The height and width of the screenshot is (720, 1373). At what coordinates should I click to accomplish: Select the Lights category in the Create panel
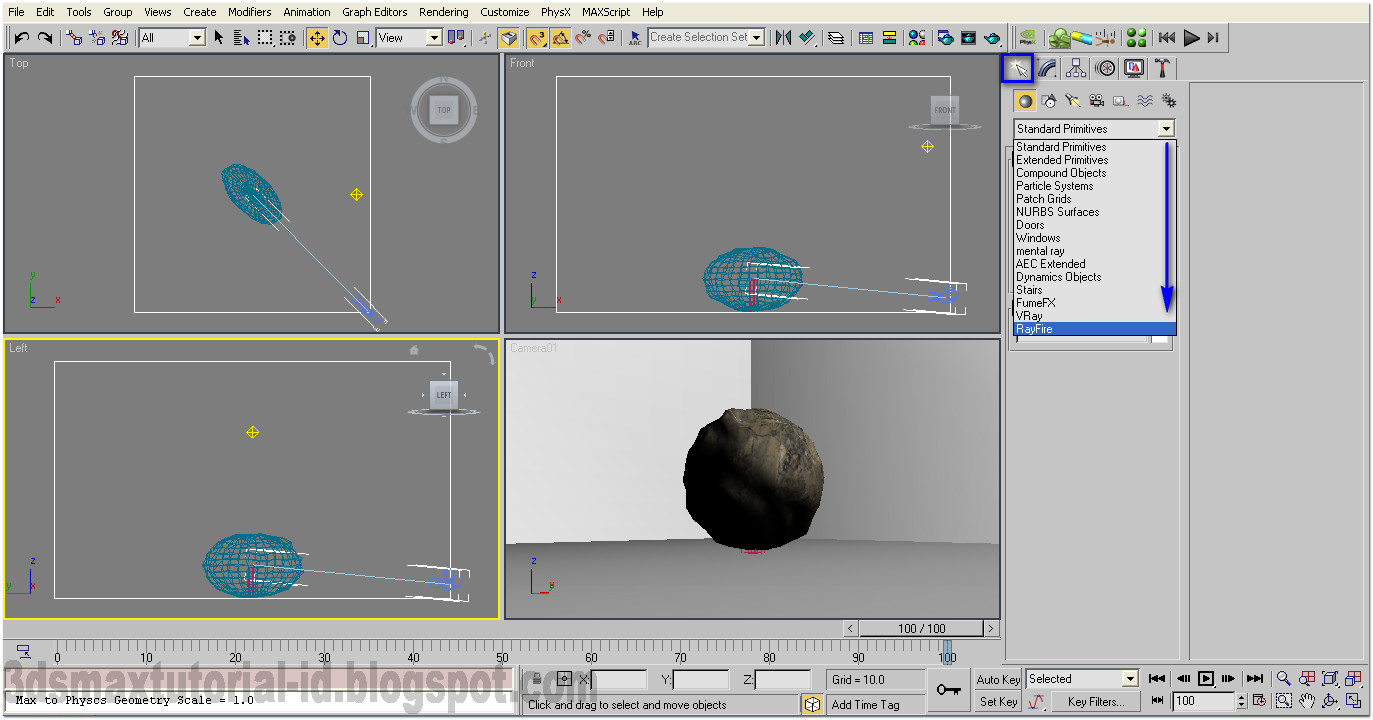point(1072,100)
